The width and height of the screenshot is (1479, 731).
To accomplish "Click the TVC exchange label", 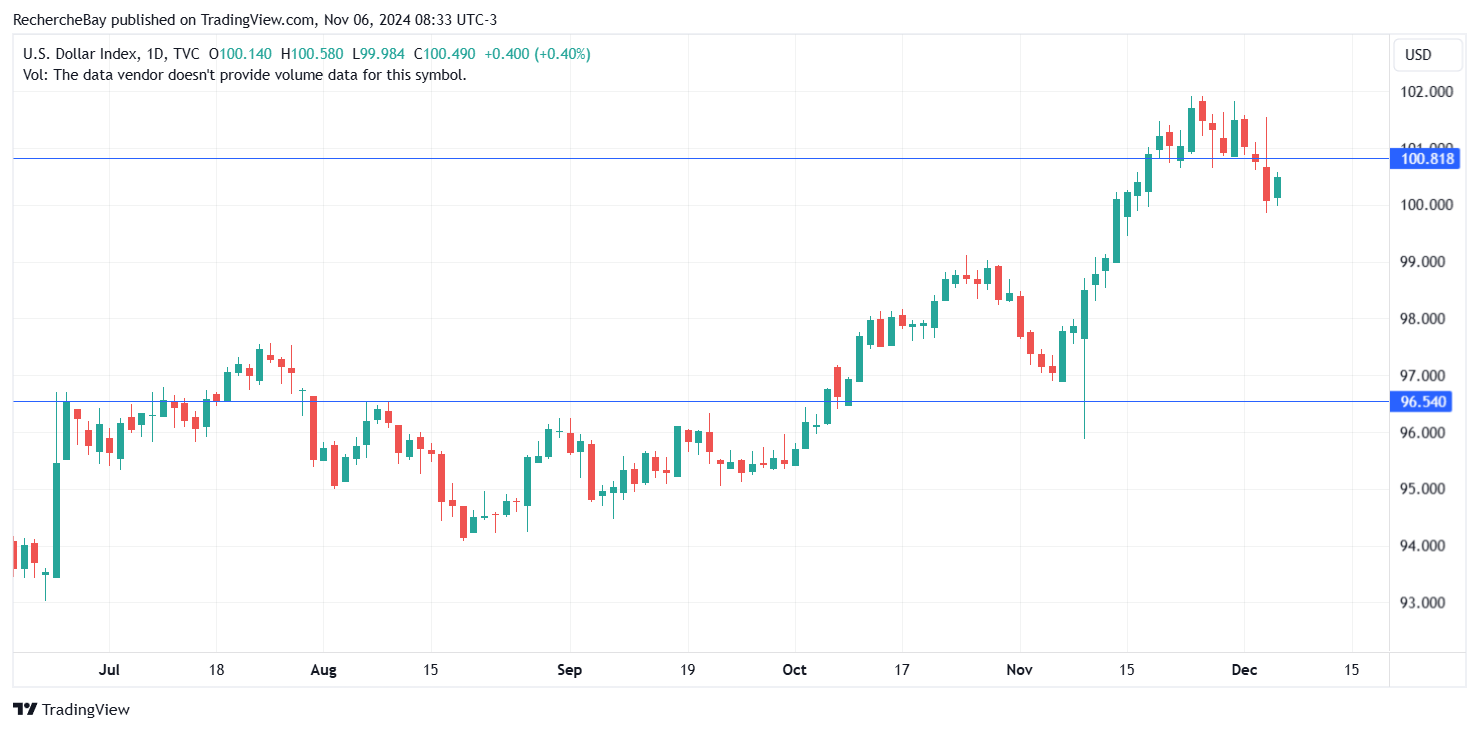I will tap(186, 54).
